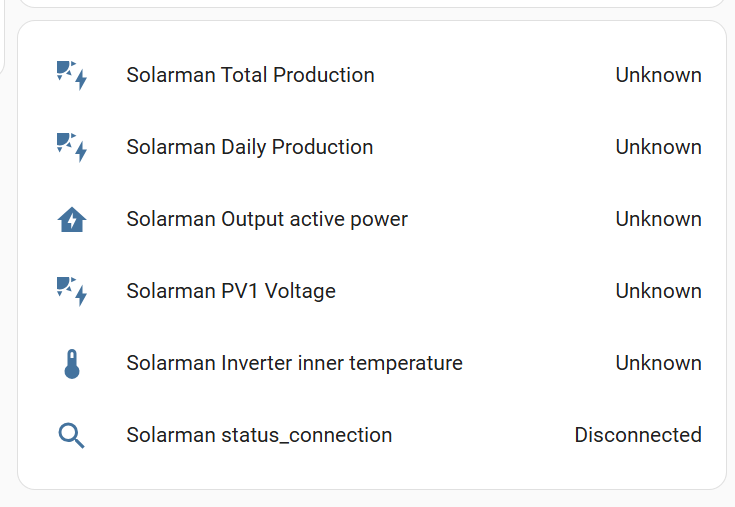This screenshot has width=735, height=507.
Task: Click the Unknown state of PV1 Voltage
Action: (658, 291)
